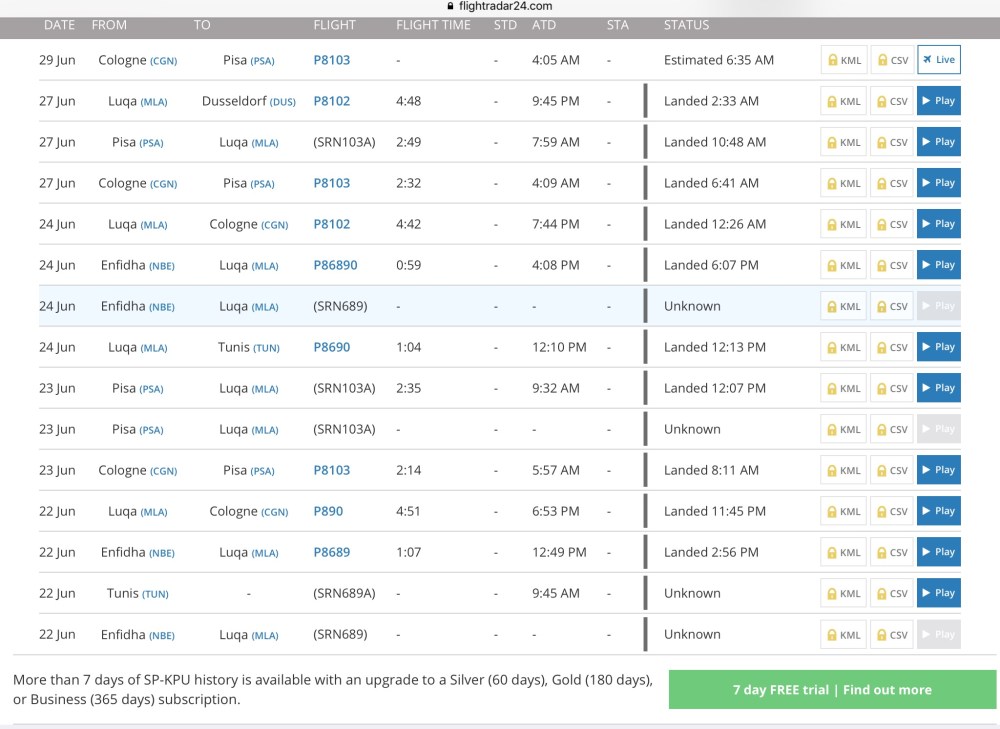Viewport: 1000px width, 729px height.
Task: Click Dusseldorf (DUS) destination airport
Action: click(248, 101)
